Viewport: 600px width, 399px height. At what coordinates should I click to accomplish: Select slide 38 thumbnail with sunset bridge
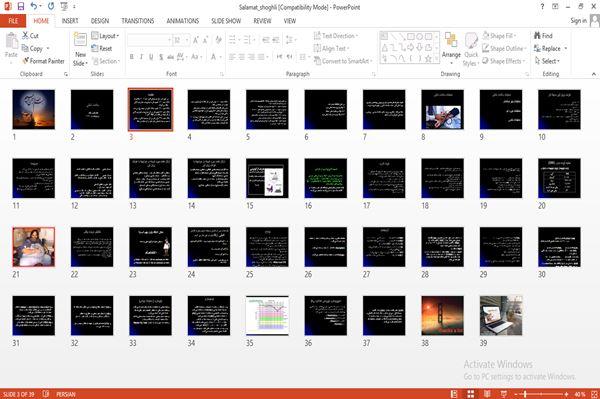click(x=442, y=316)
